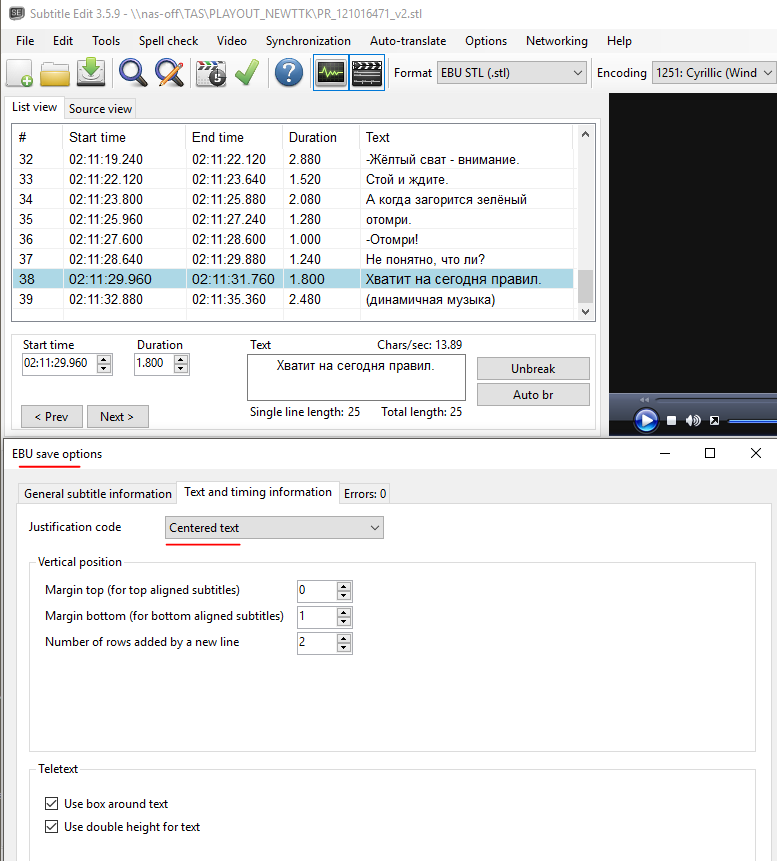
Task: Toggle the video player clapper icon
Action: click(x=367, y=72)
